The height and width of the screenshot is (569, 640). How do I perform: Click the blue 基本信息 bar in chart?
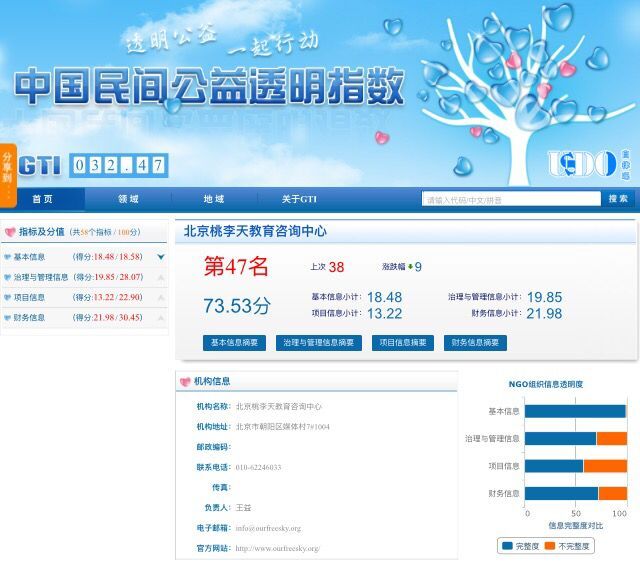pos(574,411)
